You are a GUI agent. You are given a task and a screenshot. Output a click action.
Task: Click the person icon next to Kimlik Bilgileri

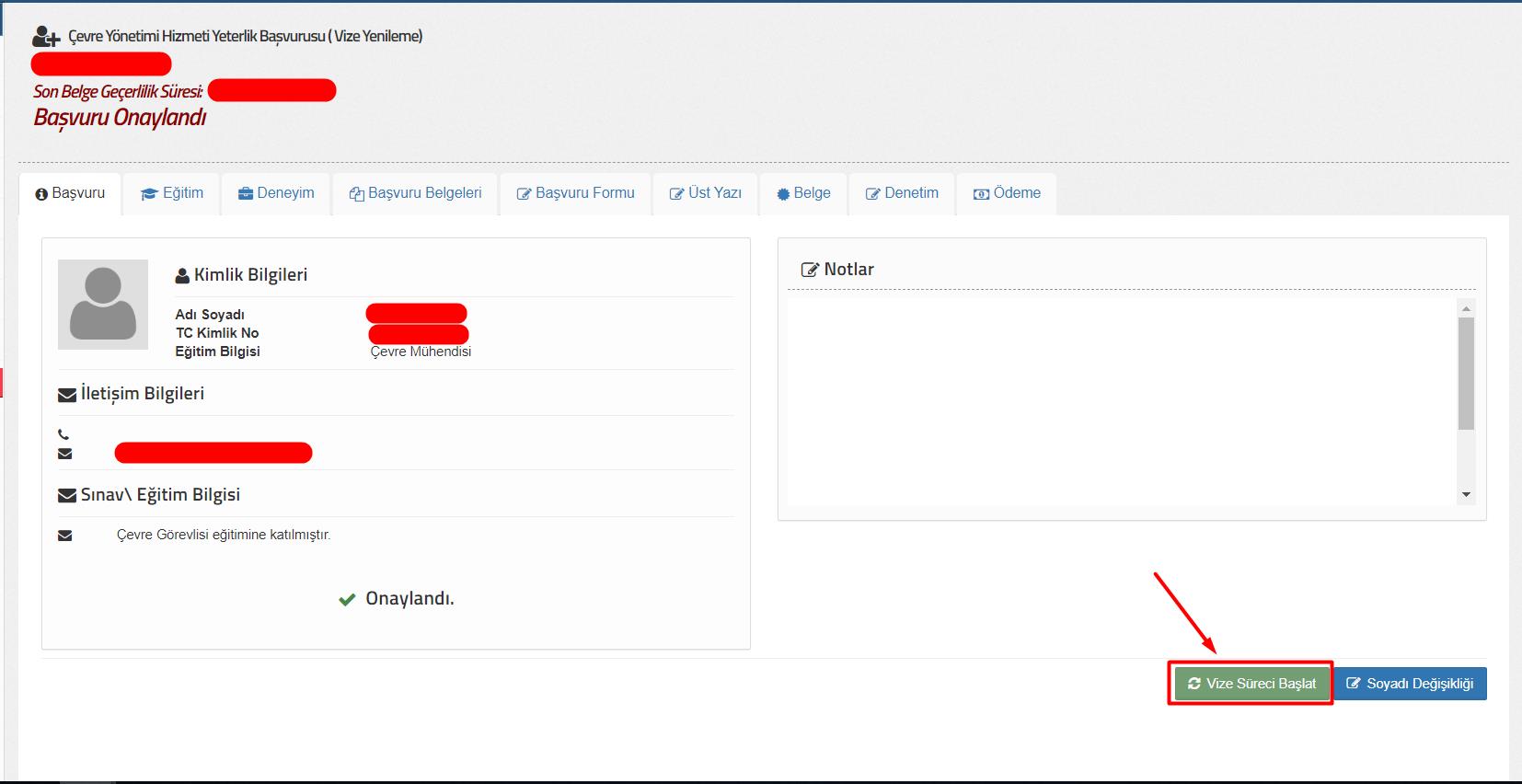point(182,275)
